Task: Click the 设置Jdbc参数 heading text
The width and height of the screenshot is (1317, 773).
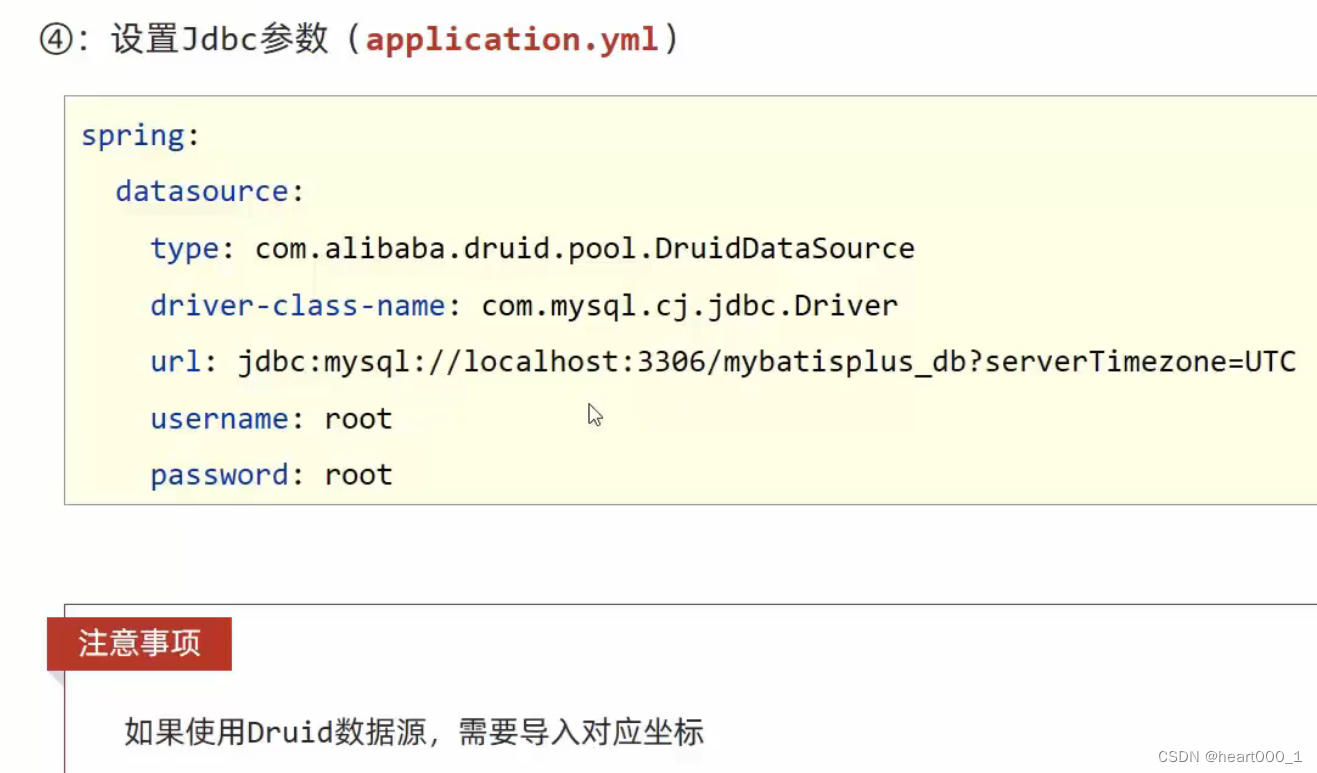Action: pos(219,40)
